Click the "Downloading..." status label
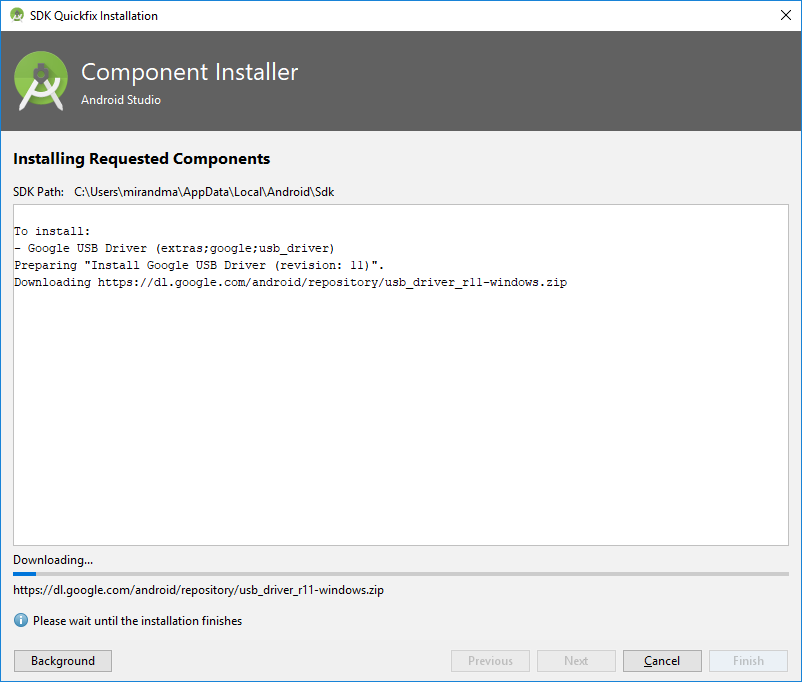The width and height of the screenshot is (802, 682). 53,560
